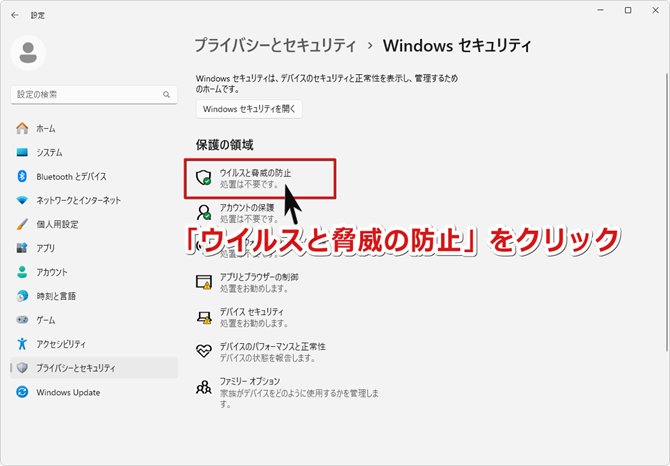This screenshot has height=466, width=670.
Task: Focus the 設定の検索 search field
Action: (x=94, y=94)
